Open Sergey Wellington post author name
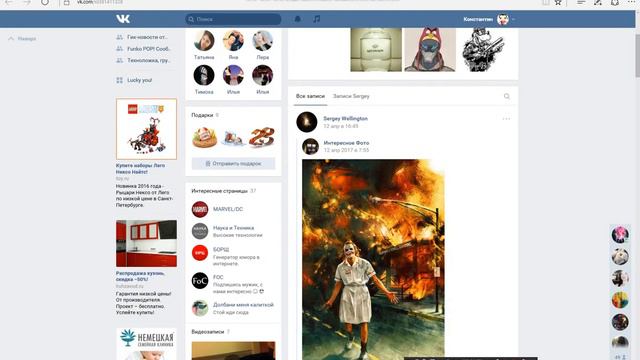640x360 pixels. 345,119
